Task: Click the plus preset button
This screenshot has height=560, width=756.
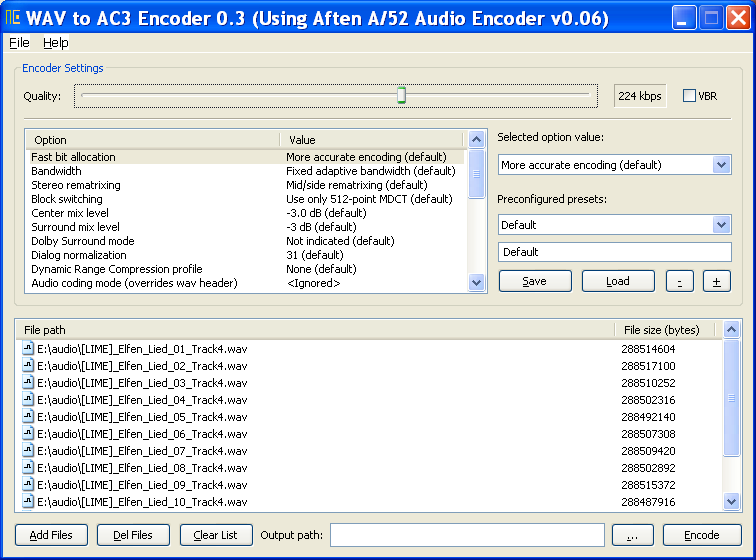Action: tap(717, 281)
